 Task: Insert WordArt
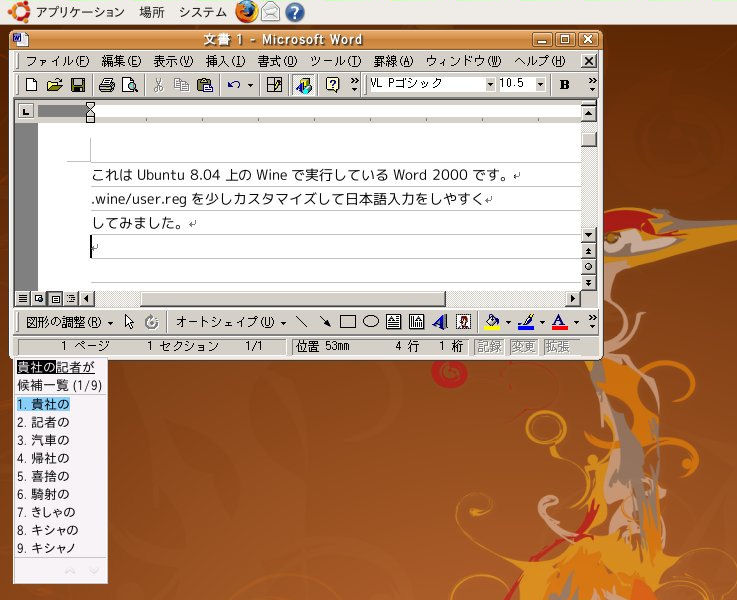tap(440, 322)
